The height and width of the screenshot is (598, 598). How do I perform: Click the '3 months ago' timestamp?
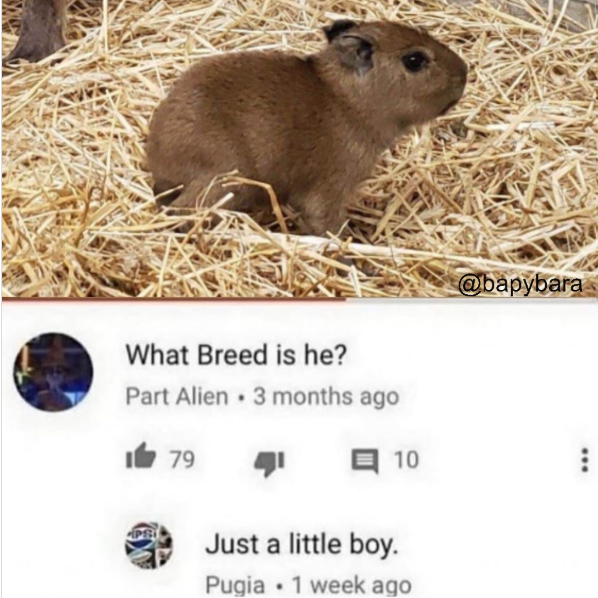point(326,397)
